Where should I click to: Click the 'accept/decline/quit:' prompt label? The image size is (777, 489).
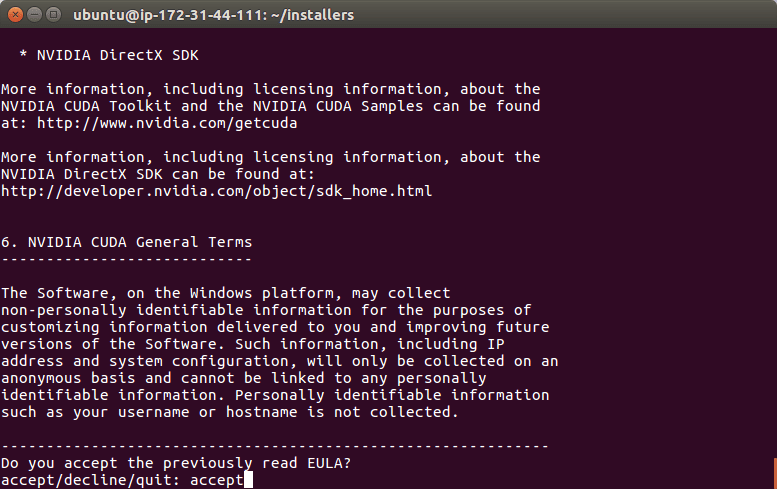[91, 481]
